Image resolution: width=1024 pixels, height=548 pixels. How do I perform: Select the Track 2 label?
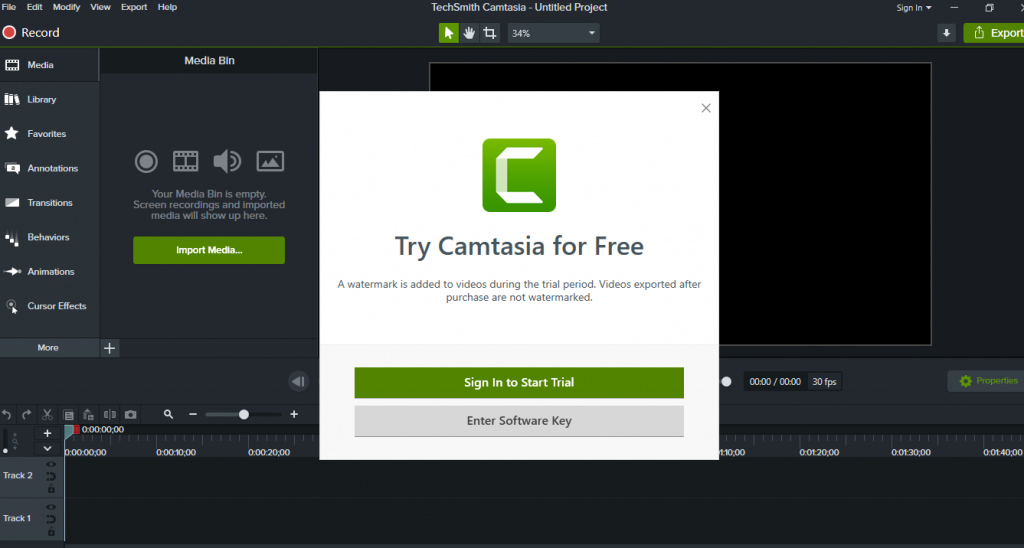18,475
